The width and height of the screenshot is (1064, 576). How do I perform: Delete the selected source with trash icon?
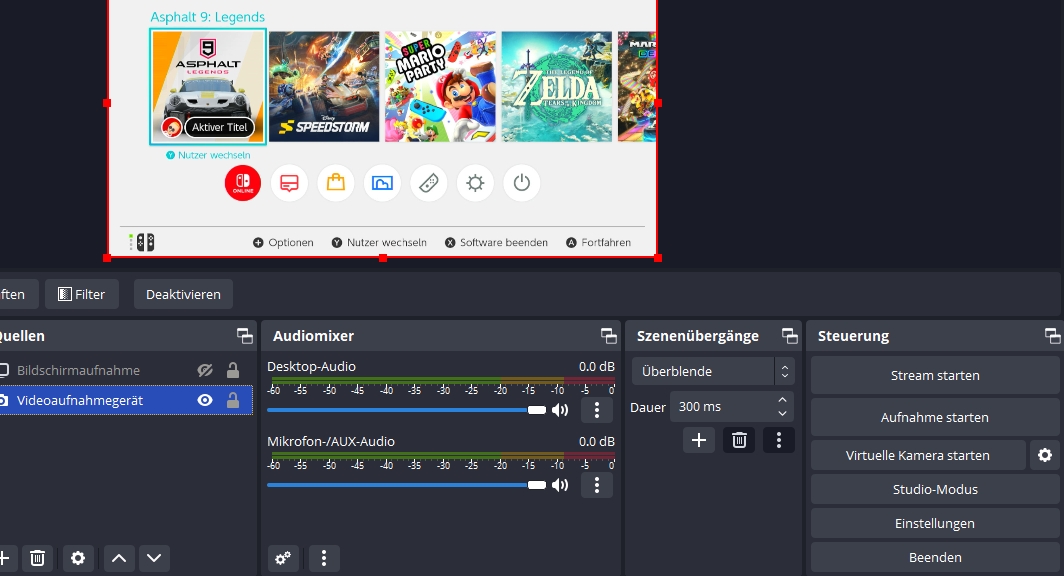pyautogui.click(x=37, y=558)
